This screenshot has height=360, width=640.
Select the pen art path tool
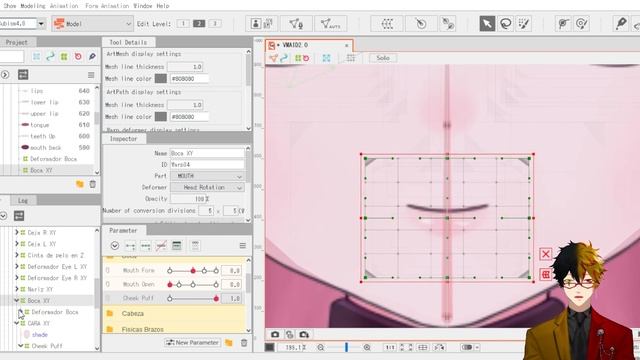pyautogui.click(x=621, y=23)
